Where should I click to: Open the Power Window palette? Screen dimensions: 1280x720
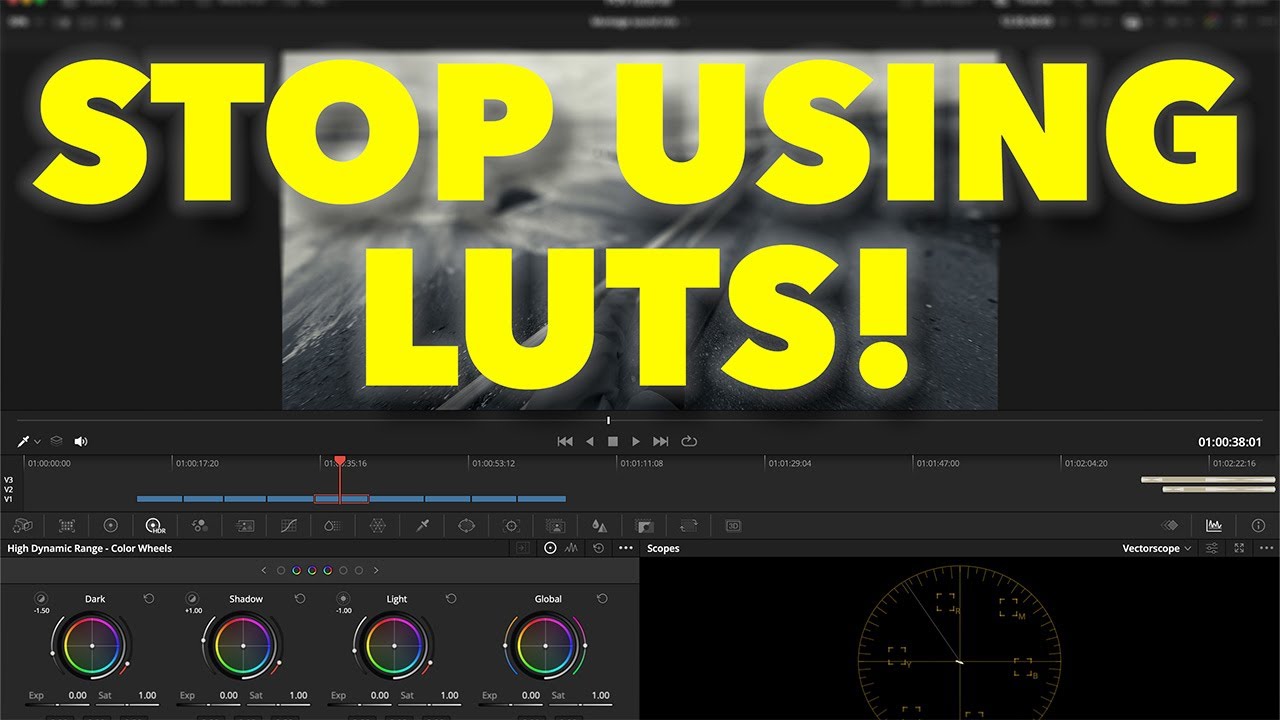click(x=466, y=525)
